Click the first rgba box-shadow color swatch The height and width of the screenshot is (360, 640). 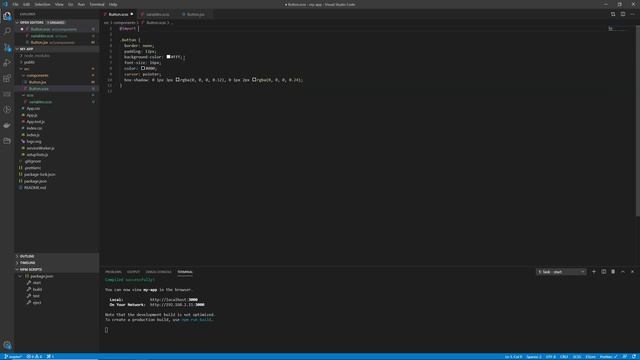(178, 80)
